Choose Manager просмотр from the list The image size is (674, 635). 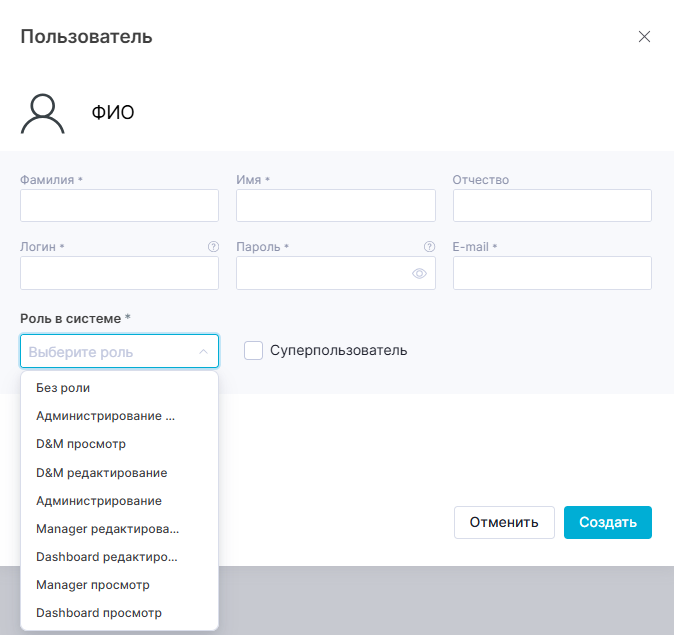click(92, 585)
